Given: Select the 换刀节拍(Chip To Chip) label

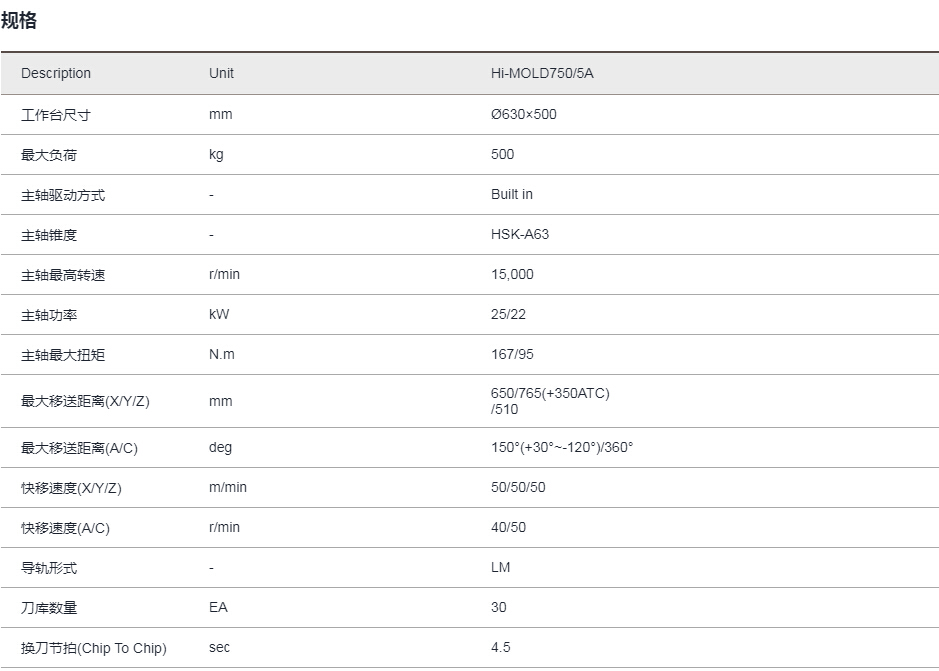Looking at the screenshot, I should pos(93,648).
